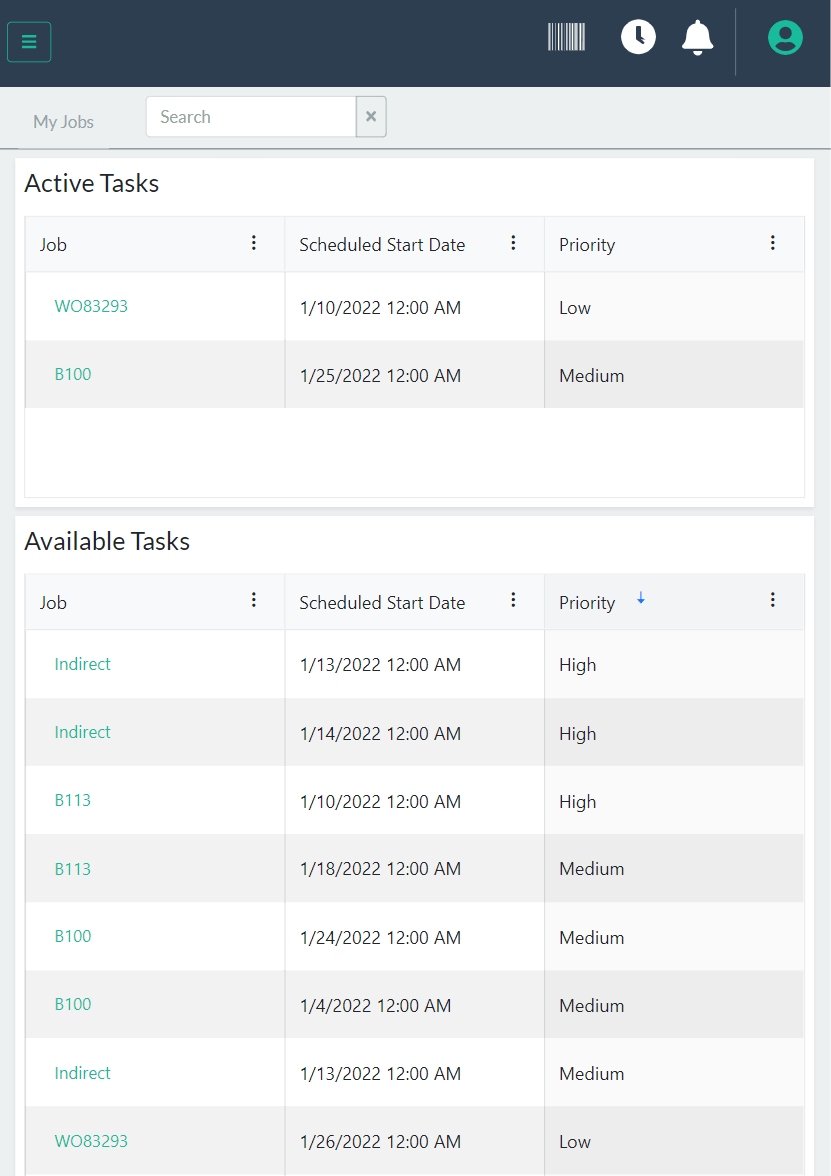The height and width of the screenshot is (1176, 831).
Task: Clear the search box with the X button
Action: point(370,117)
